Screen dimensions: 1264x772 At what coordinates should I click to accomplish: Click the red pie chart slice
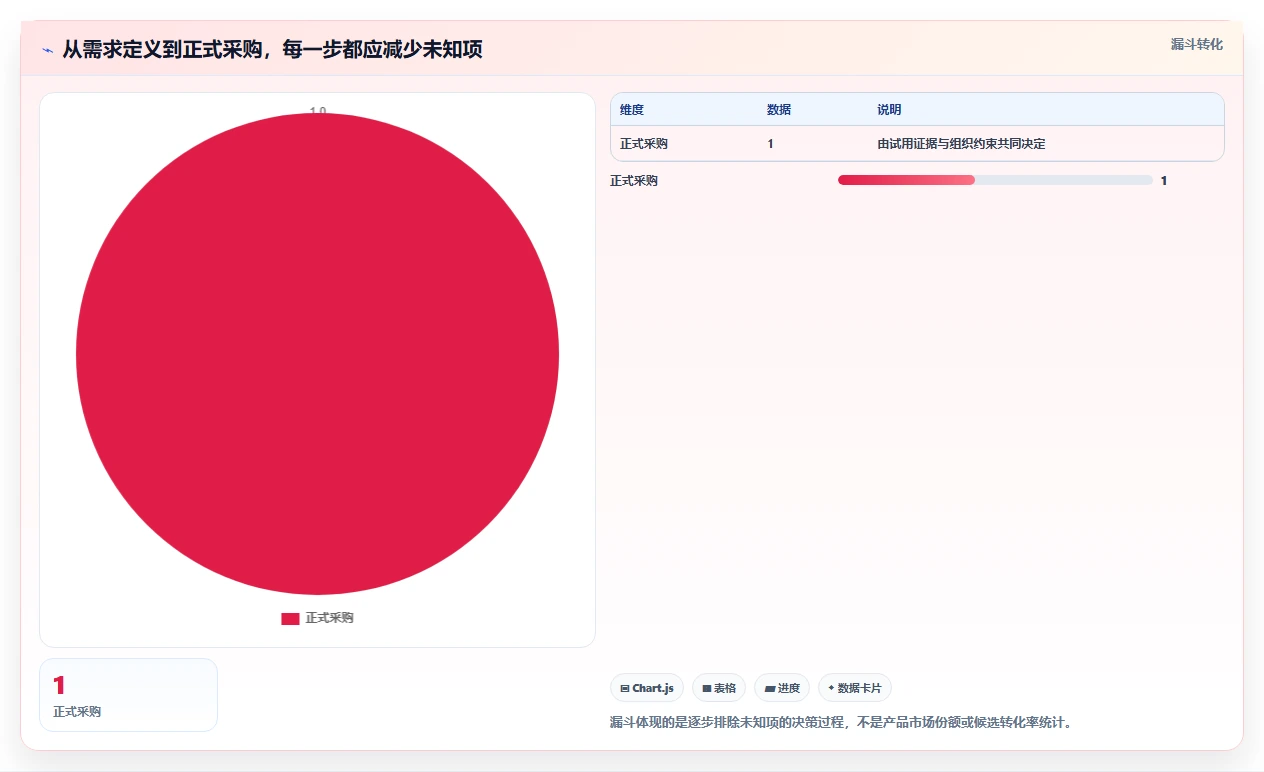pyautogui.click(x=317, y=354)
